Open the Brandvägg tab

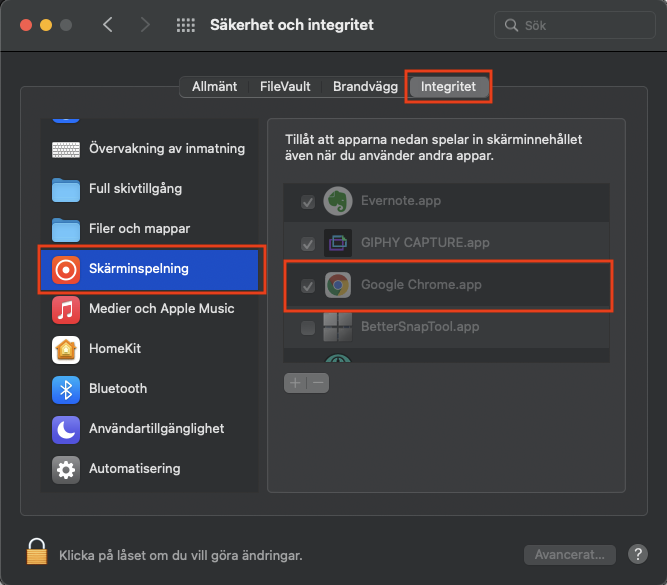pyautogui.click(x=365, y=86)
